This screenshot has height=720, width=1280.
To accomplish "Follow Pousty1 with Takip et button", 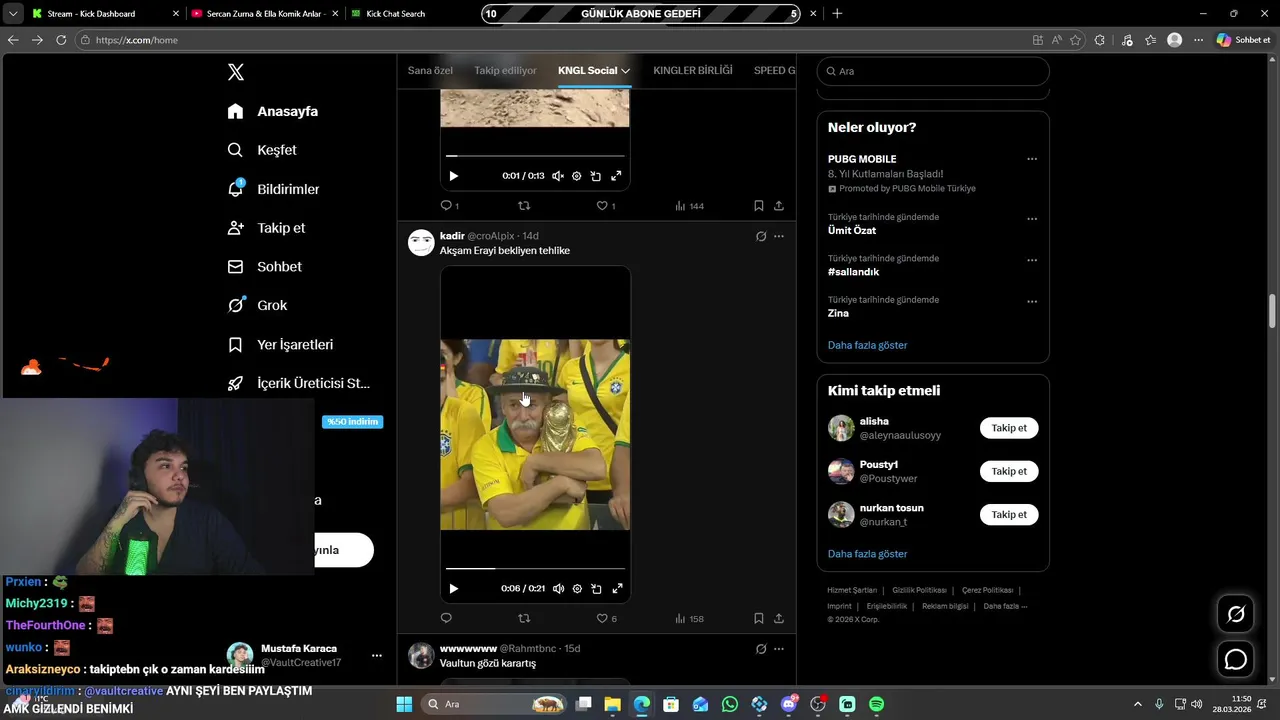I will [1009, 471].
